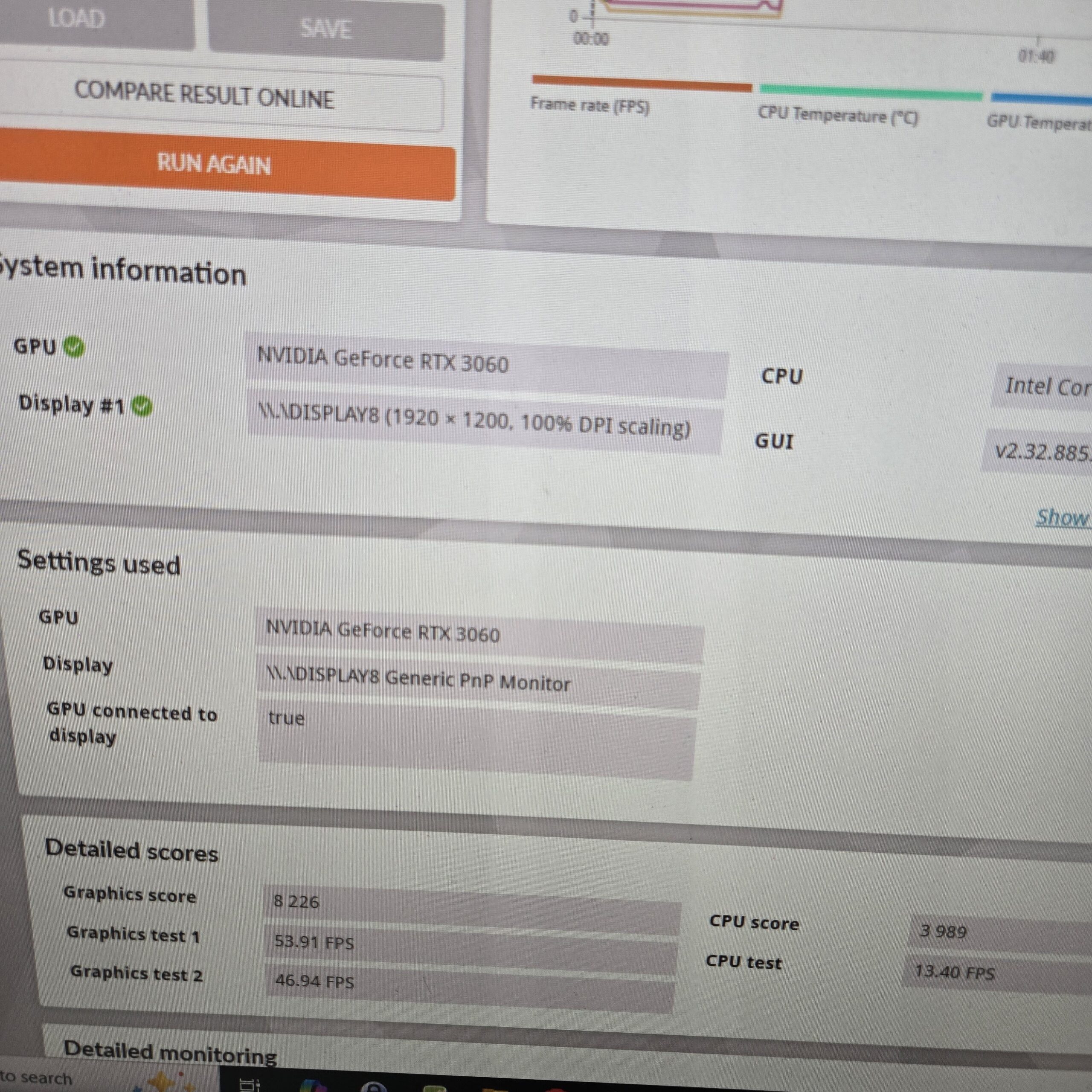Click the 00:00 marker on the chart axis
1092x1092 pixels.
point(591,38)
